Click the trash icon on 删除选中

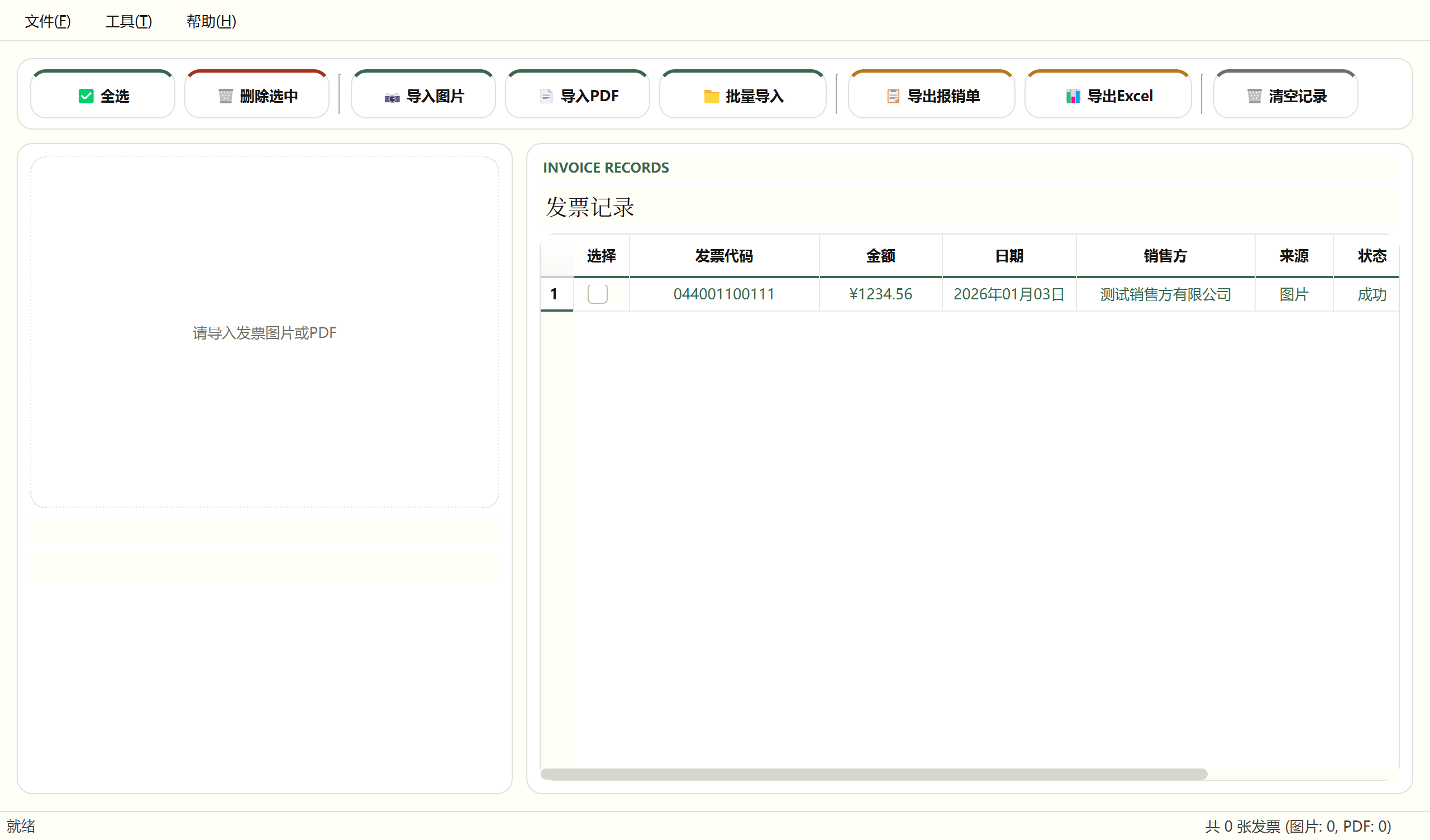point(225,96)
